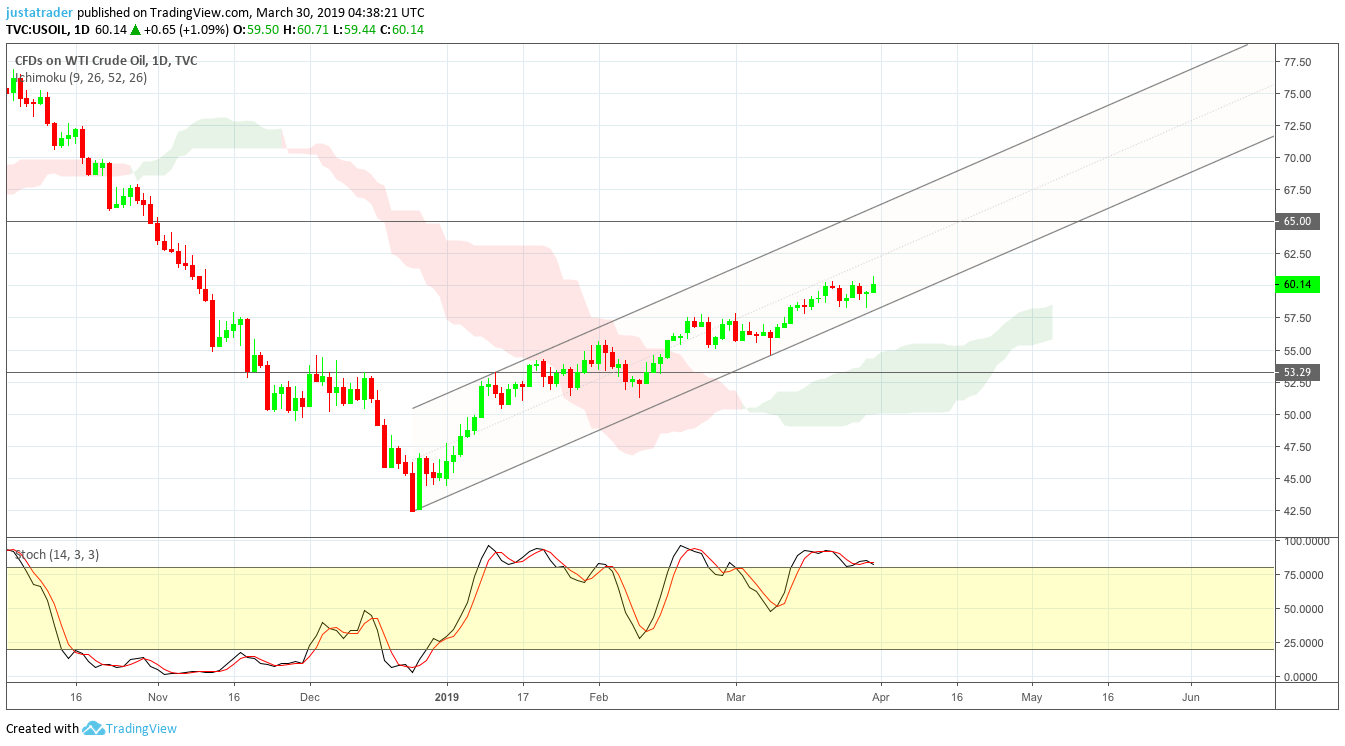The image size is (1345, 746).
Task: Click the 70.00 price scale label
Action: point(1297,158)
